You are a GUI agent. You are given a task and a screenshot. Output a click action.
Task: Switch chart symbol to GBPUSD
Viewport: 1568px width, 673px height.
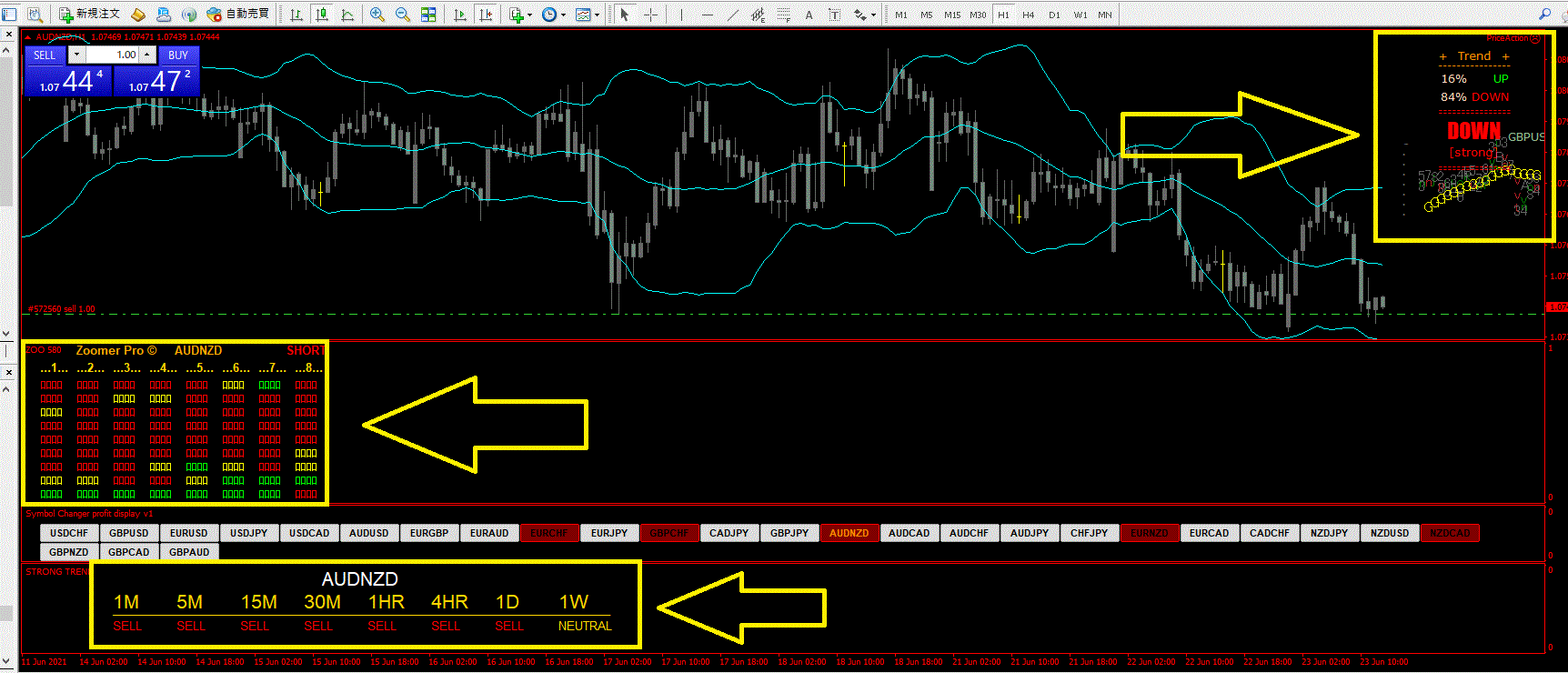click(129, 533)
